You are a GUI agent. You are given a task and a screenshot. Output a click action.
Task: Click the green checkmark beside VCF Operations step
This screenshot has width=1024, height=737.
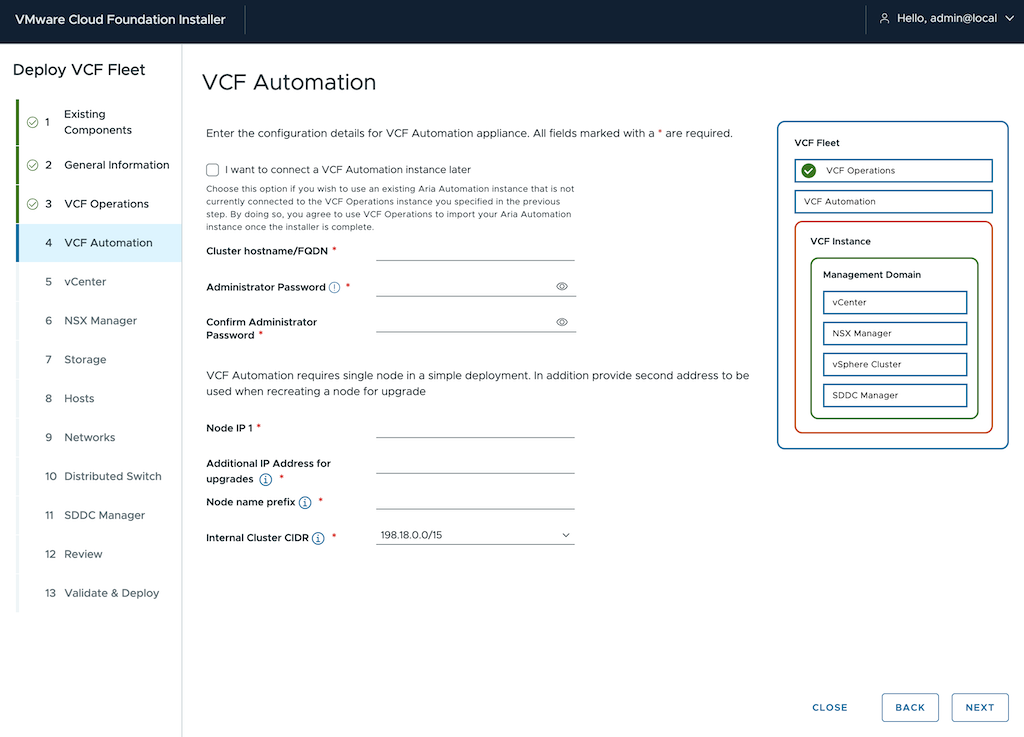pyautogui.click(x=33, y=204)
